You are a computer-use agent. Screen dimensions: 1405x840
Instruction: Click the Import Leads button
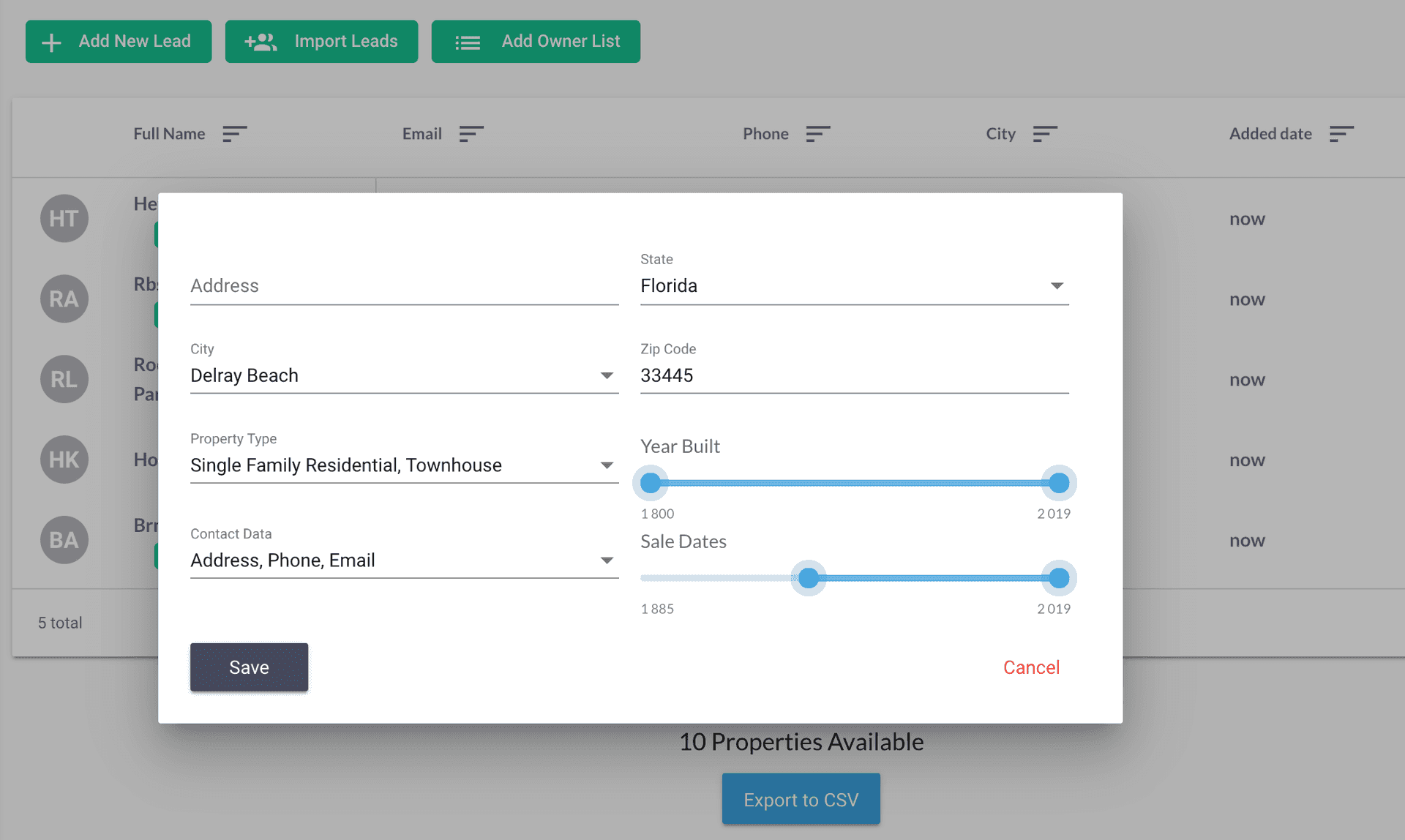pyautogui.click(x=321, y=42)
